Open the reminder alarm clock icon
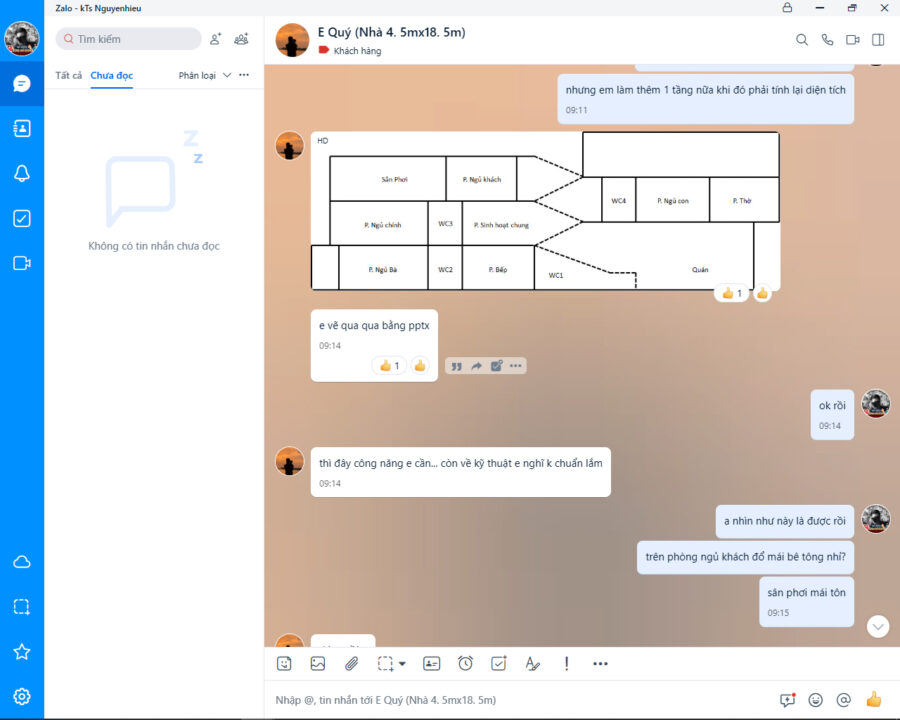The image size is (900, 720). (x=465, y=663)
